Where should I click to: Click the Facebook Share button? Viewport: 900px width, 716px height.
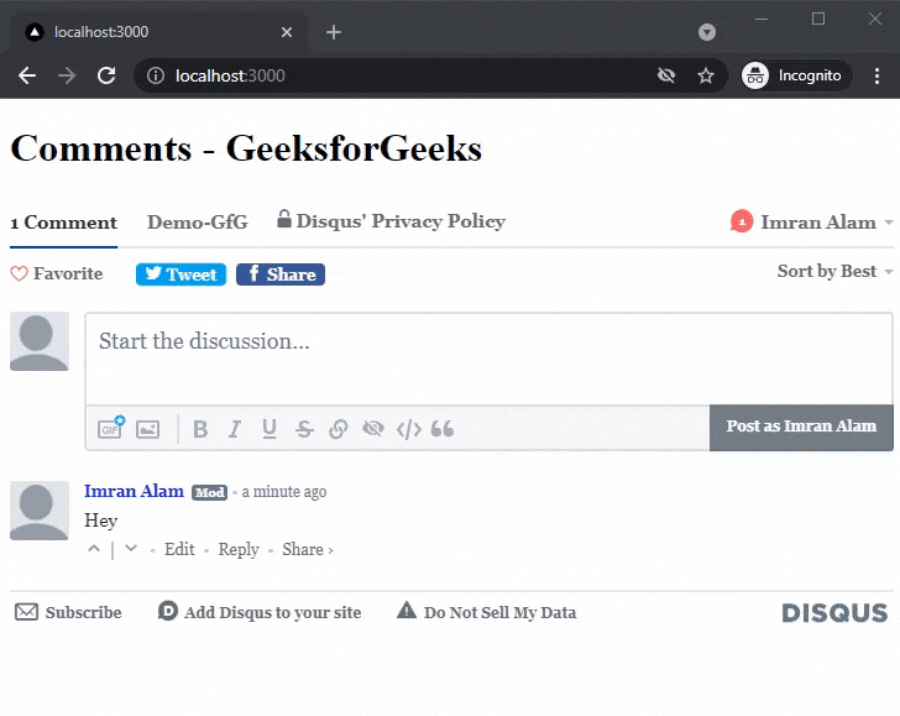281,274
